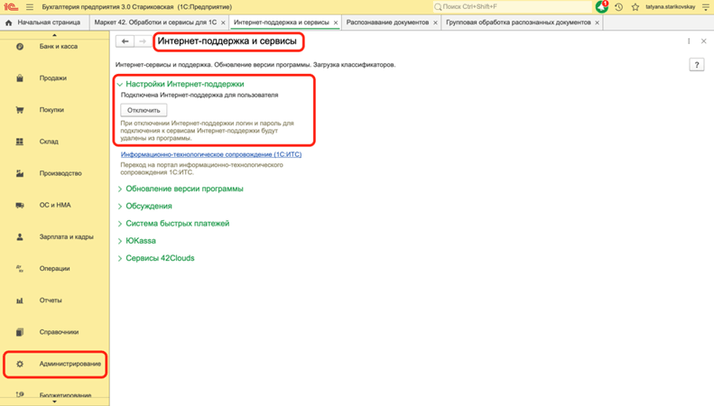Close the Маркет 42 tab
This screenshot has height=406, width=714.
223,23
